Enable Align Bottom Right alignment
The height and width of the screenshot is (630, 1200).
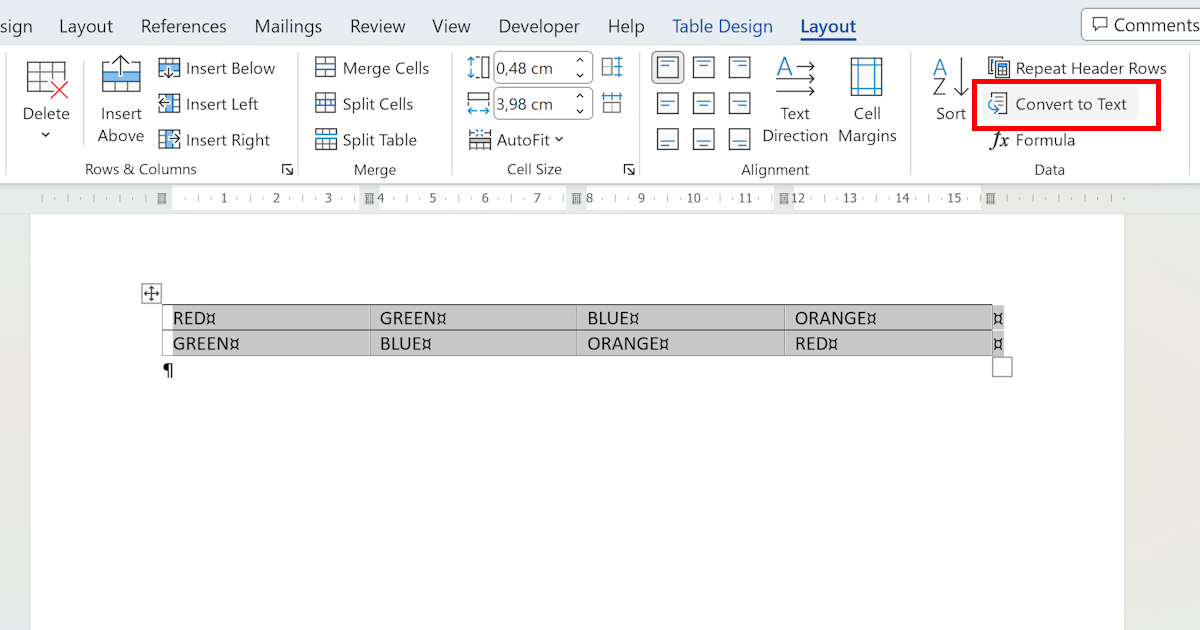pos(739,139)
